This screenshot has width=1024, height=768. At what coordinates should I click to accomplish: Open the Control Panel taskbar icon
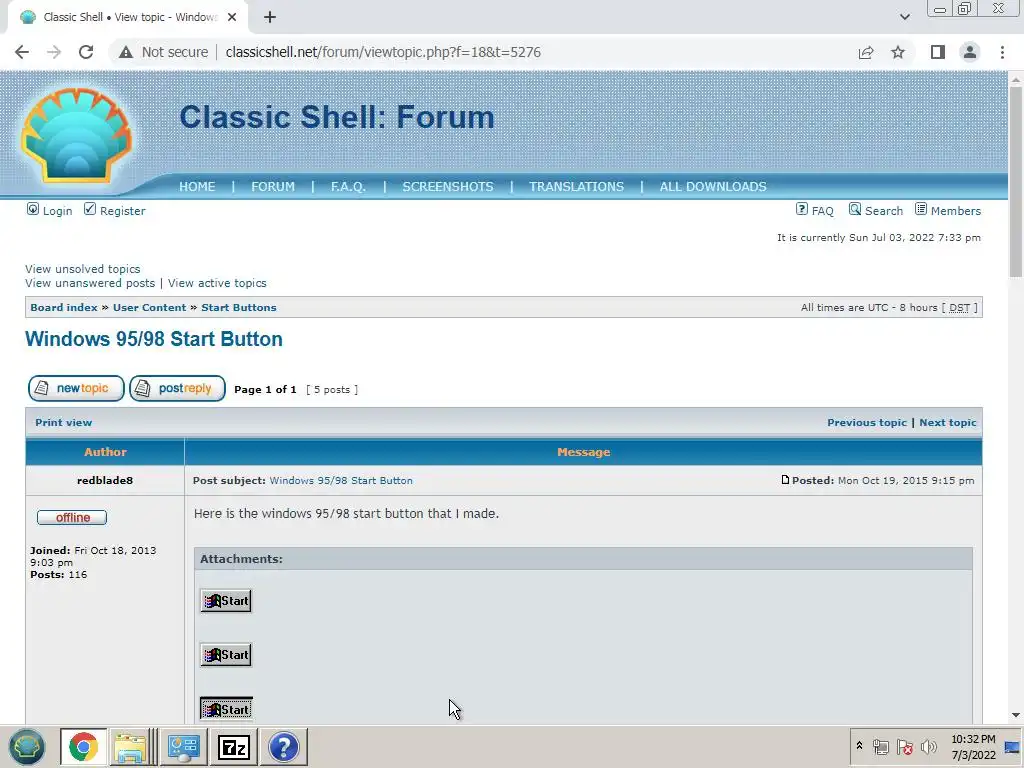(x=184, y=747)
